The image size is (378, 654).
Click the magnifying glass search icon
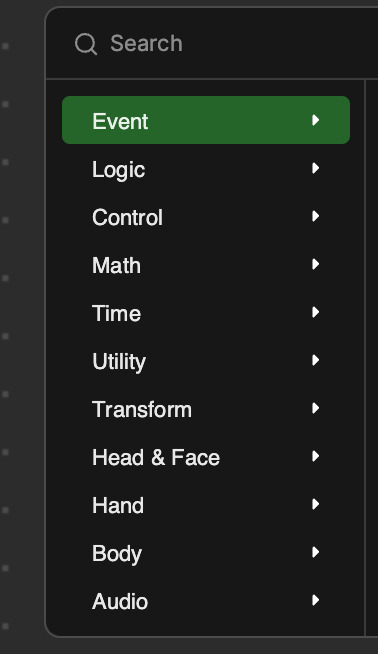pyautogui.click(x=86, y=44)
